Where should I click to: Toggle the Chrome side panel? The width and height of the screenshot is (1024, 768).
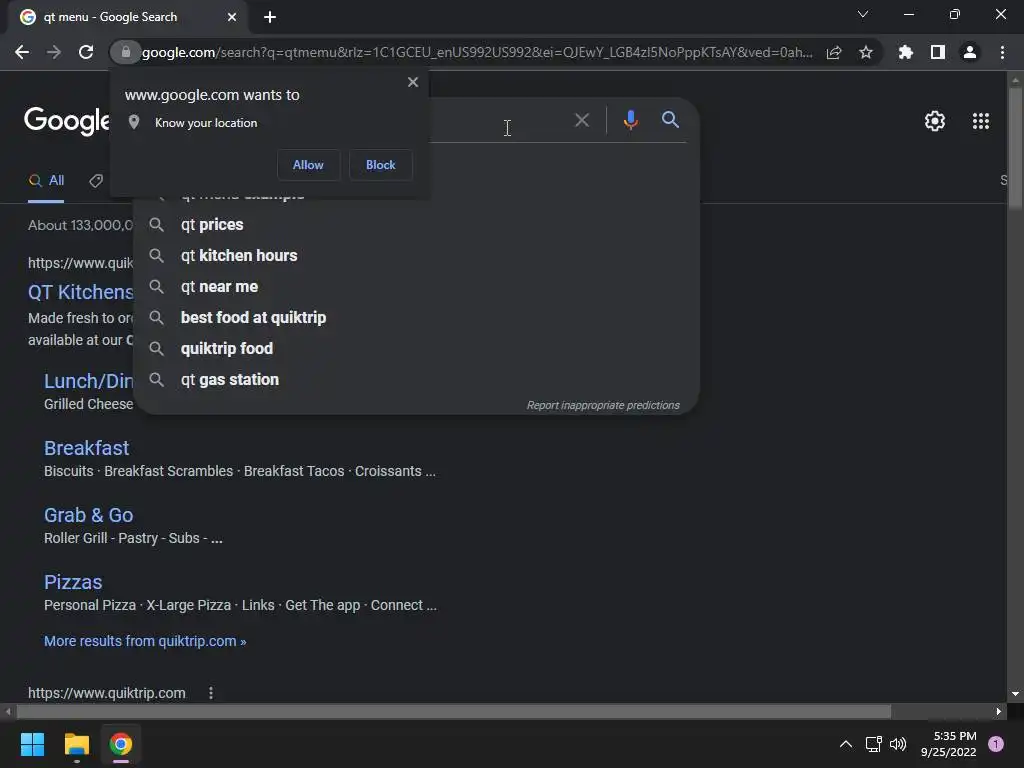(x=938, y=52)
